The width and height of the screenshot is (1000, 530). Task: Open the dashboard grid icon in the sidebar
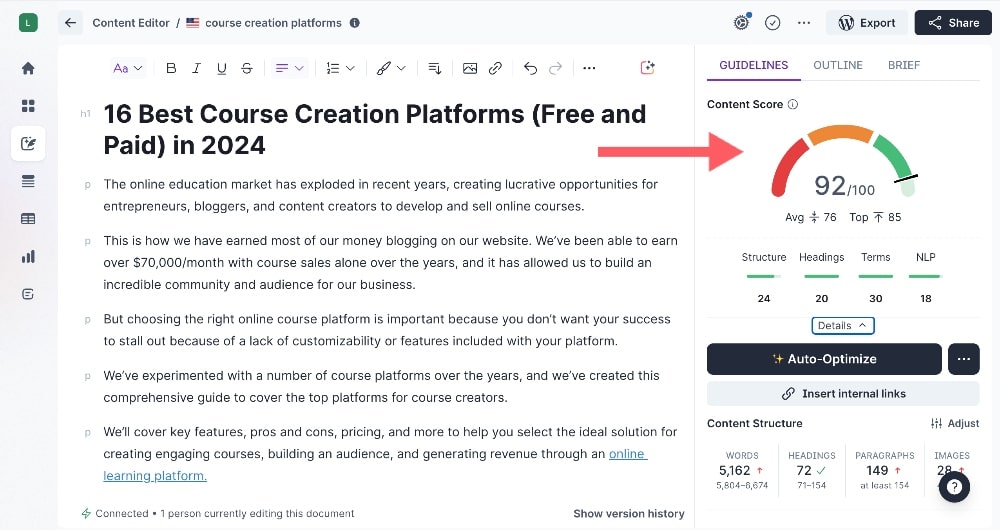(28, 106)
